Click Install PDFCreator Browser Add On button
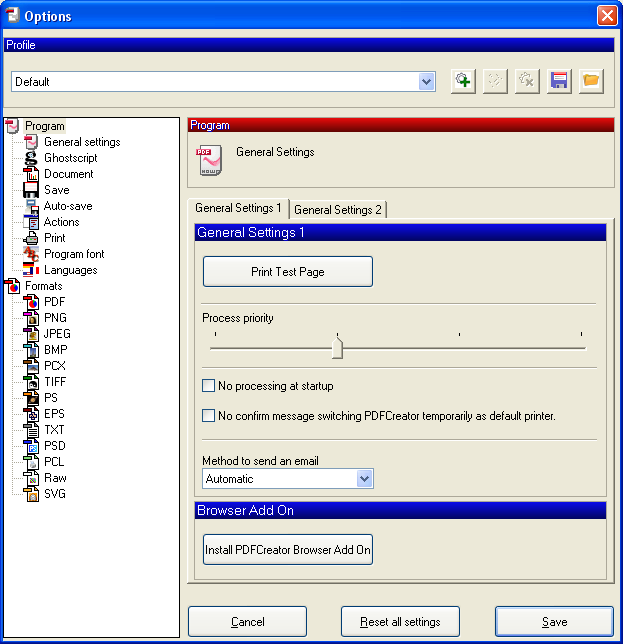Image resolution: width=623 pixels, height=644 pixels. [x=288, y=550]
